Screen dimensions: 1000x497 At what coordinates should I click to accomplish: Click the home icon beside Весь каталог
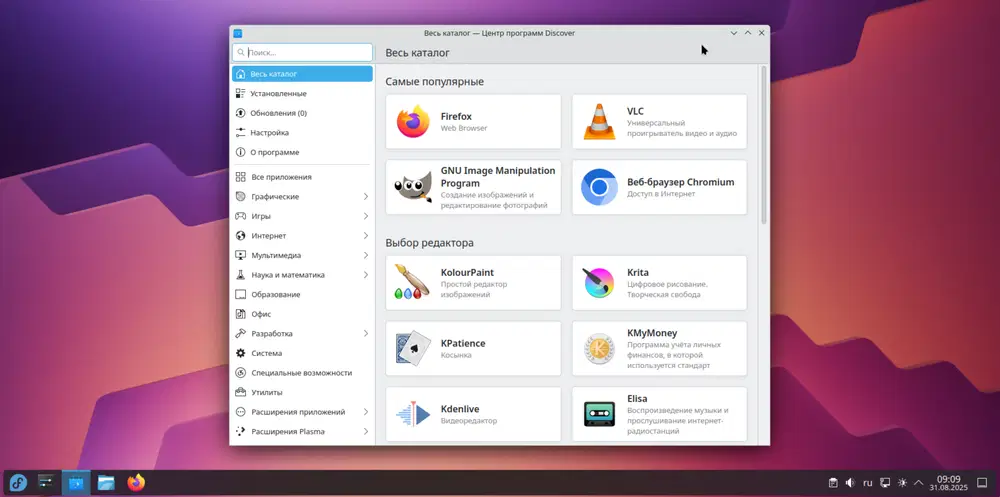tap(240, 74)
